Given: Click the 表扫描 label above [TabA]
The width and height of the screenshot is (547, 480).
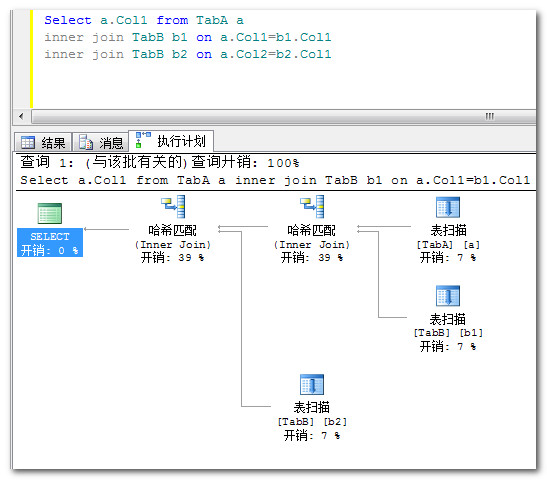Looking at the screenshot, I should [x=448, y=230].
